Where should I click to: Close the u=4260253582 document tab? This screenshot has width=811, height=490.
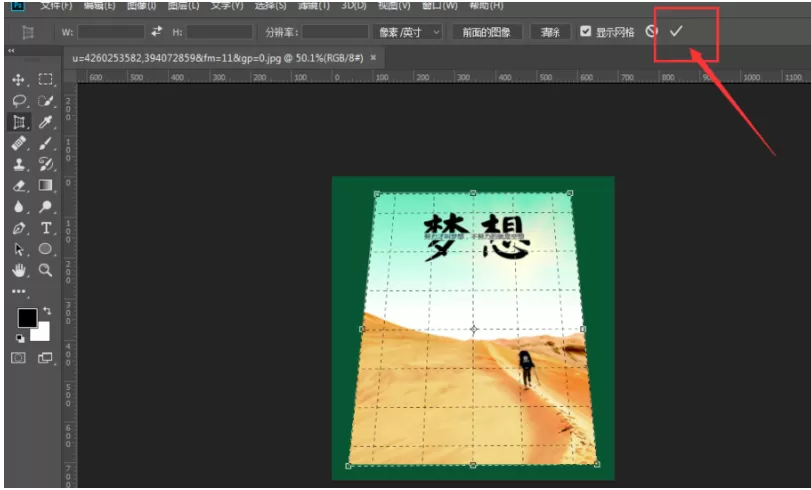pos(373,58)
